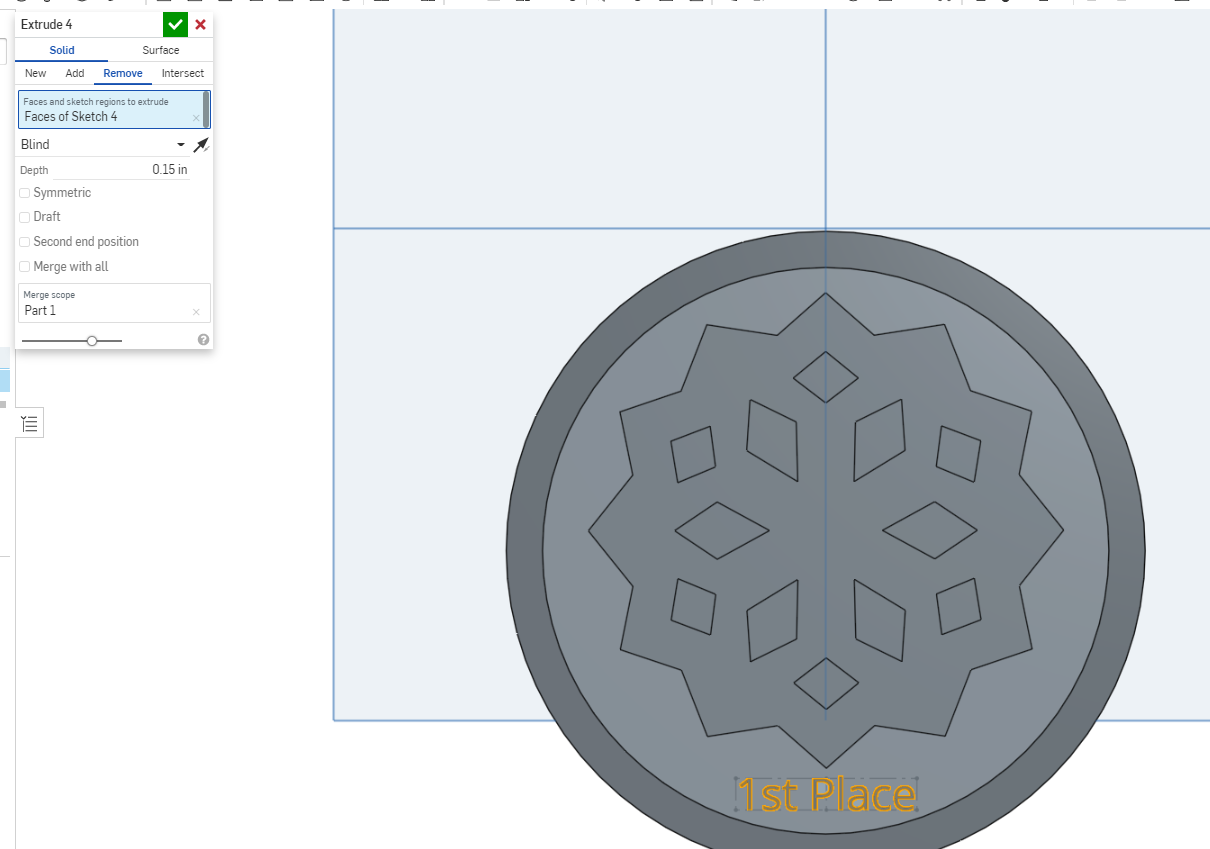Switch boolean mode to Add
This screenshot has height=849, width=1210.
click(74, 73)
